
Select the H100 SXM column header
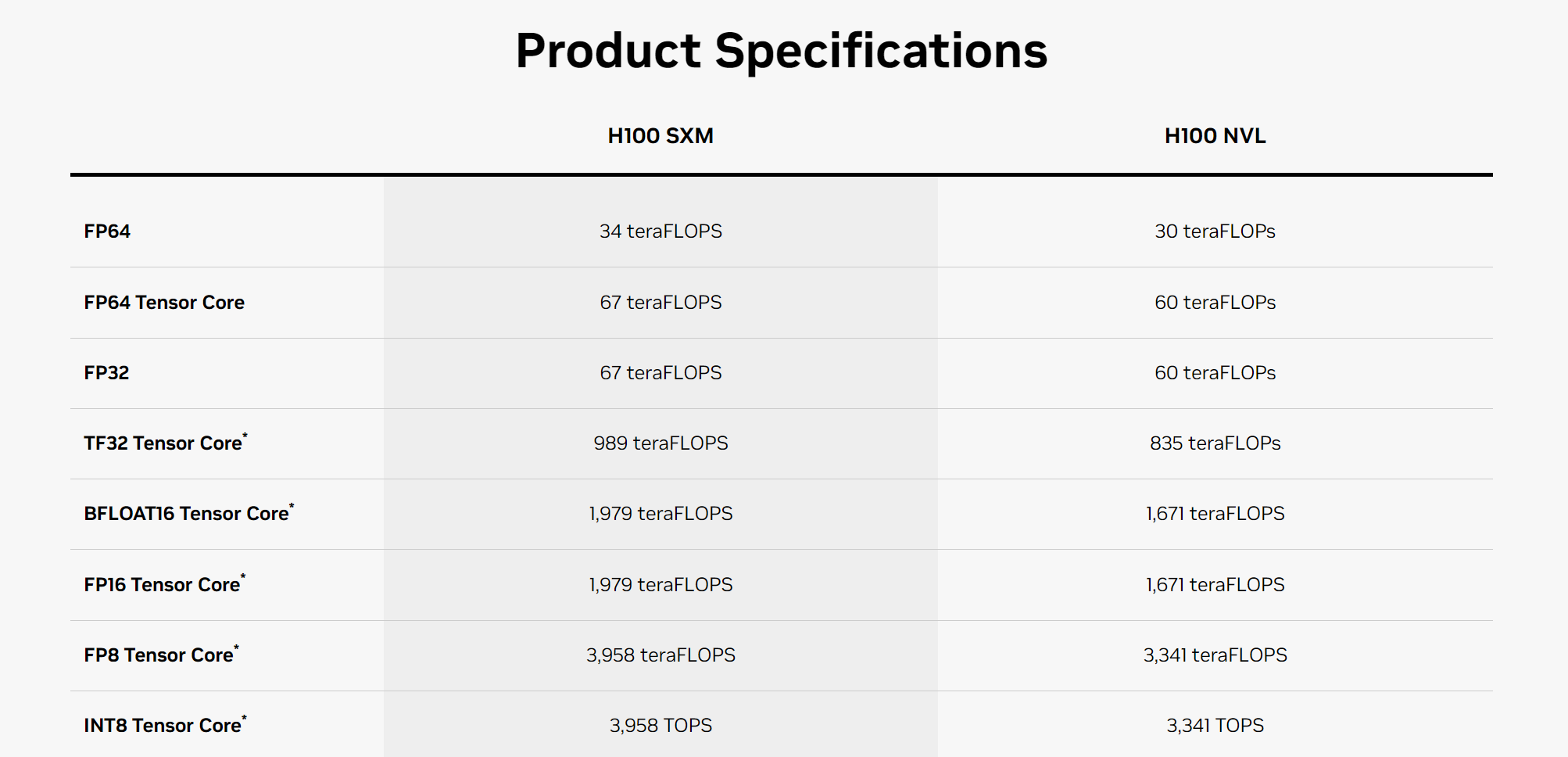point(660,136)
